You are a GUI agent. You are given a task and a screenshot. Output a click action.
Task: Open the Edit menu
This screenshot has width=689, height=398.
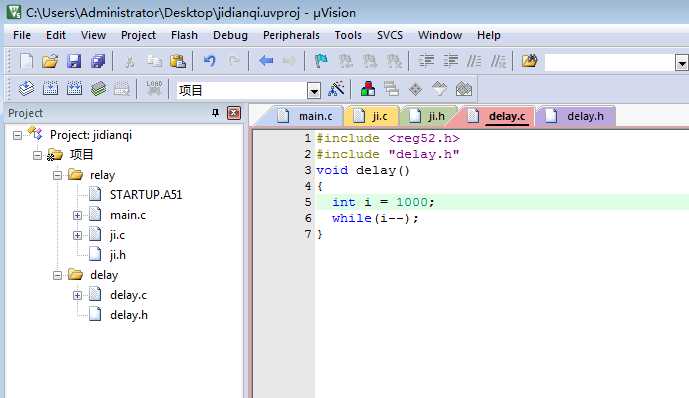coord(56,35)
